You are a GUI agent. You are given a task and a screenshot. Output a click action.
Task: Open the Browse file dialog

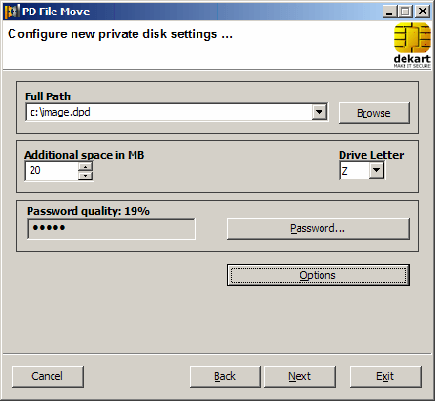pos(374,113)
